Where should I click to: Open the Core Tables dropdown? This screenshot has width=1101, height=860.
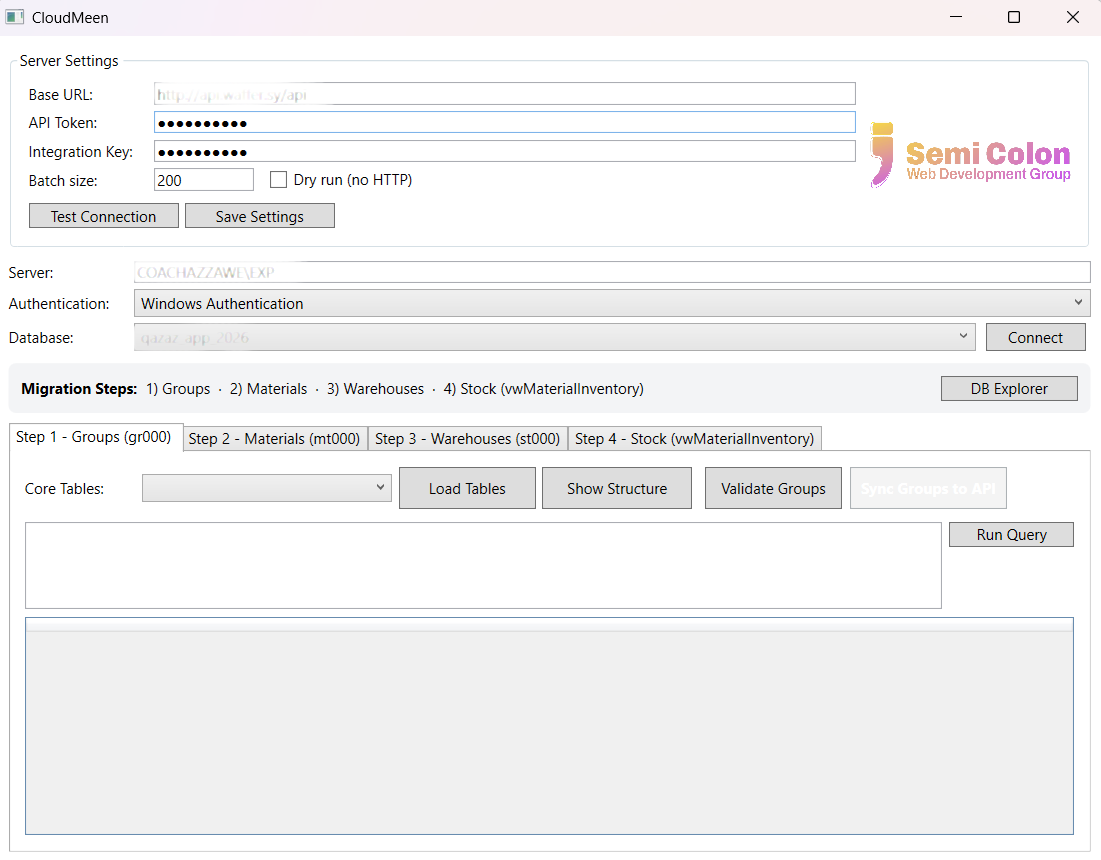coord(267,488)
